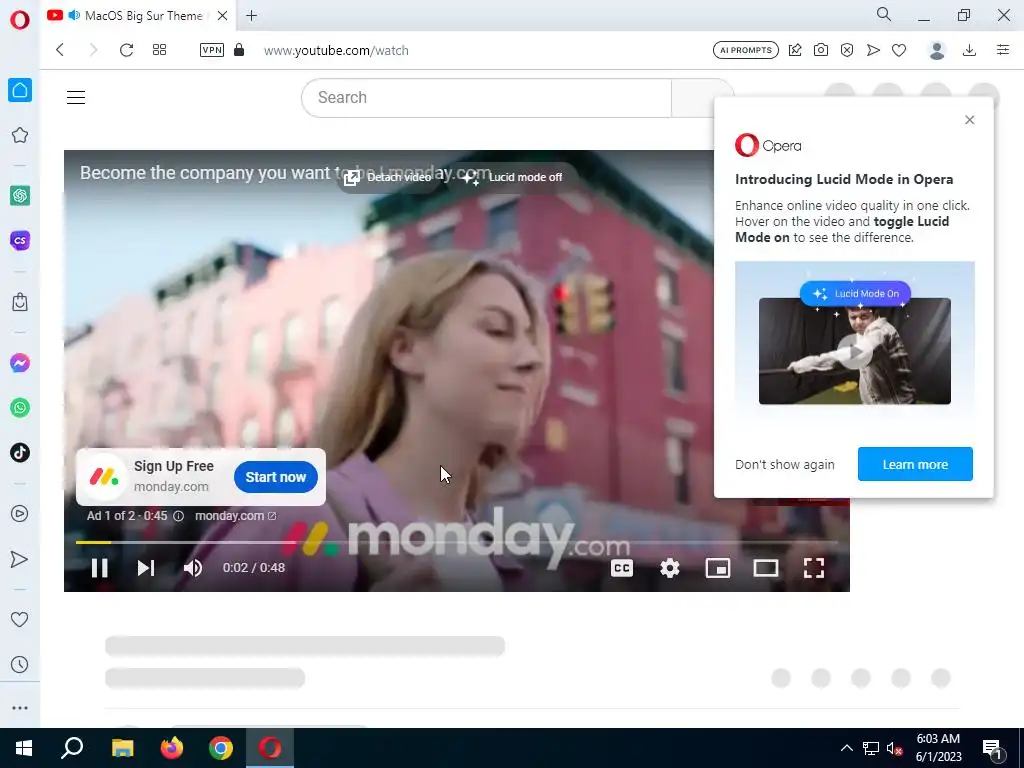Open a new tab with plus button
Screen dimensions: 1024x768
(251, 16)
